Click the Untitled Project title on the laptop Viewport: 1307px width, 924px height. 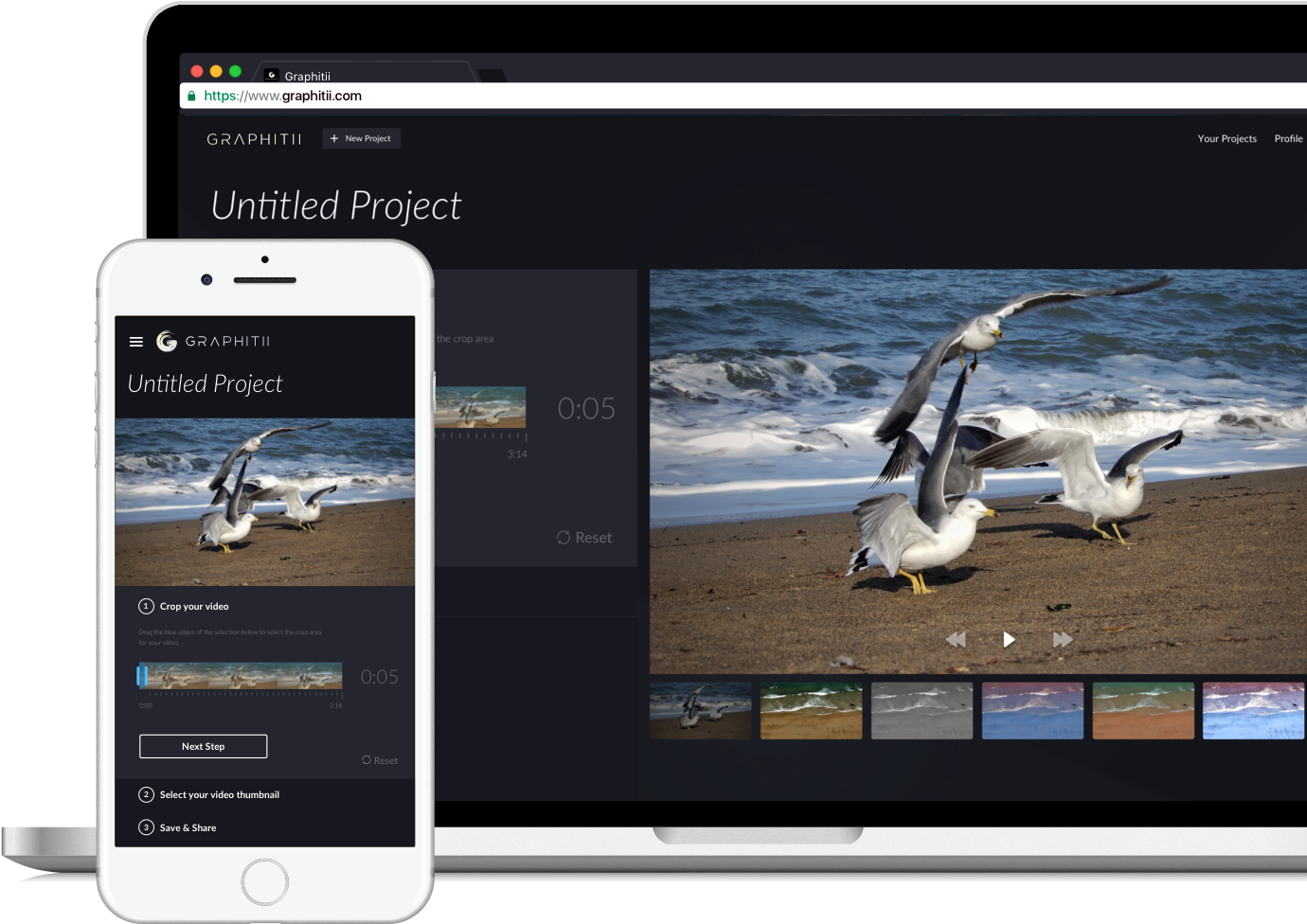click(336, 205)
